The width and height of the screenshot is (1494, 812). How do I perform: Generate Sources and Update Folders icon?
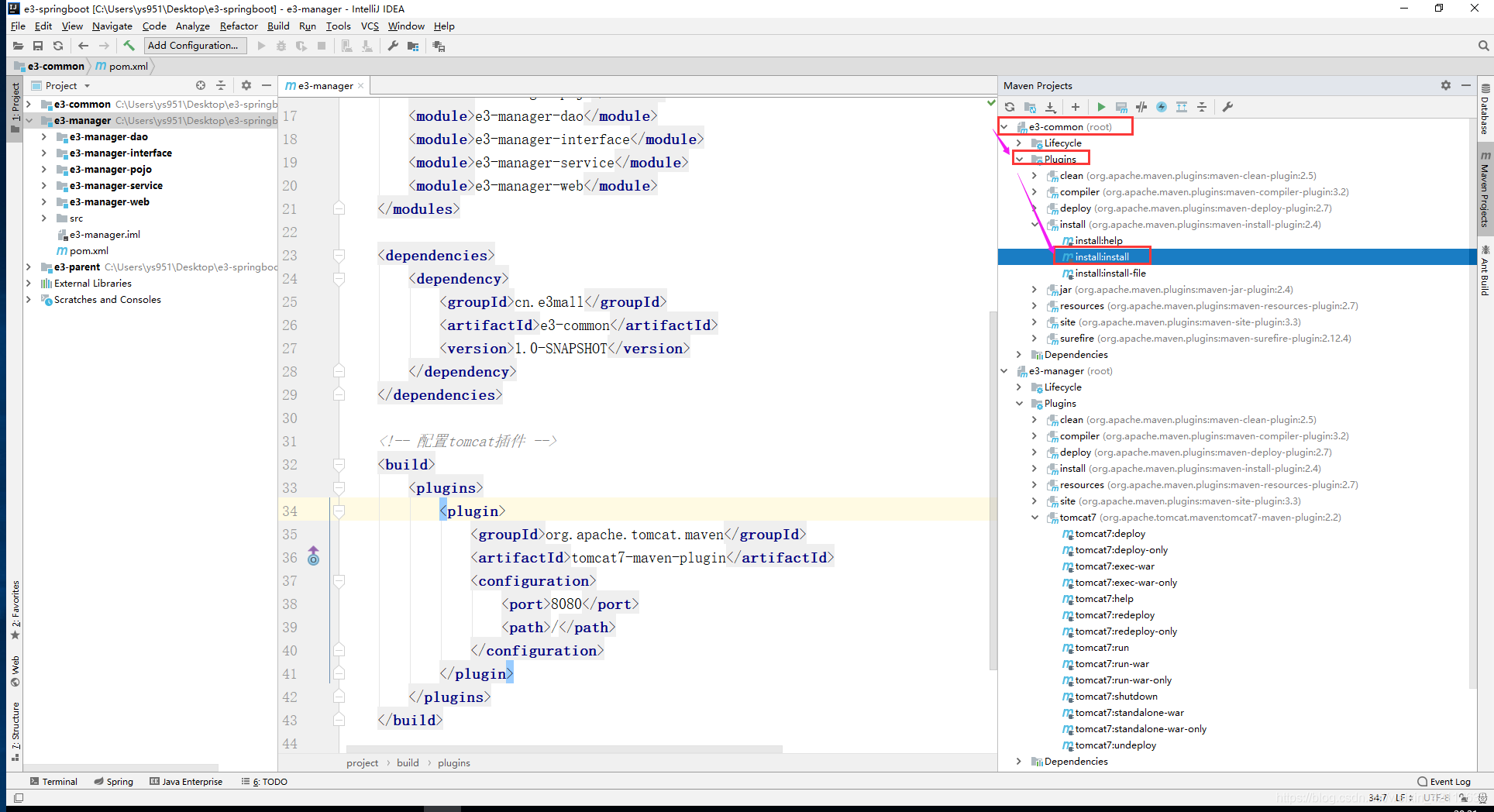(1030, 107)
